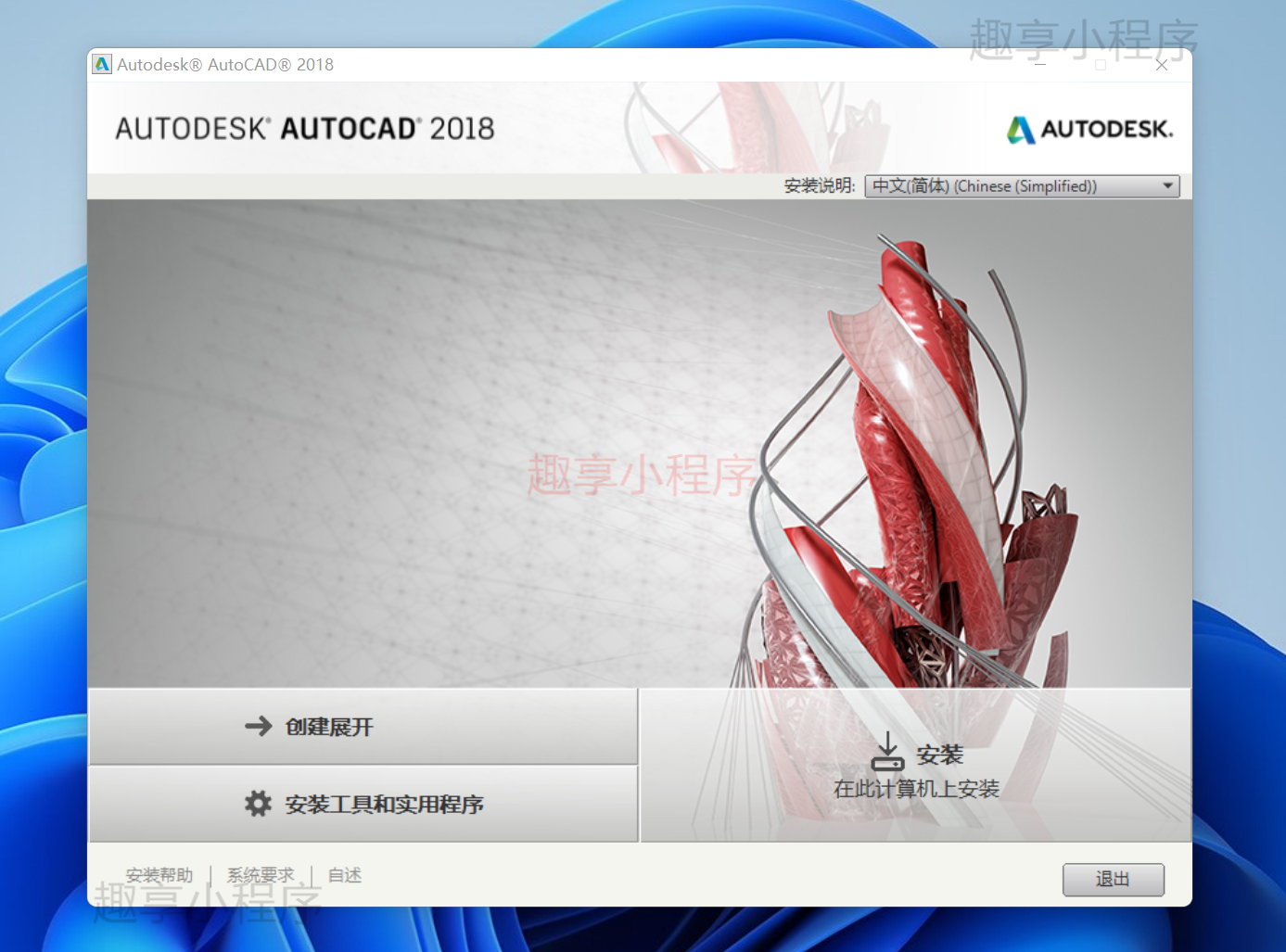Image resolution: width=1286 pixels, height=952 pixels.
Task: Click the download arrow icon above 在此计算机上安装
Action: click(887, 752)
